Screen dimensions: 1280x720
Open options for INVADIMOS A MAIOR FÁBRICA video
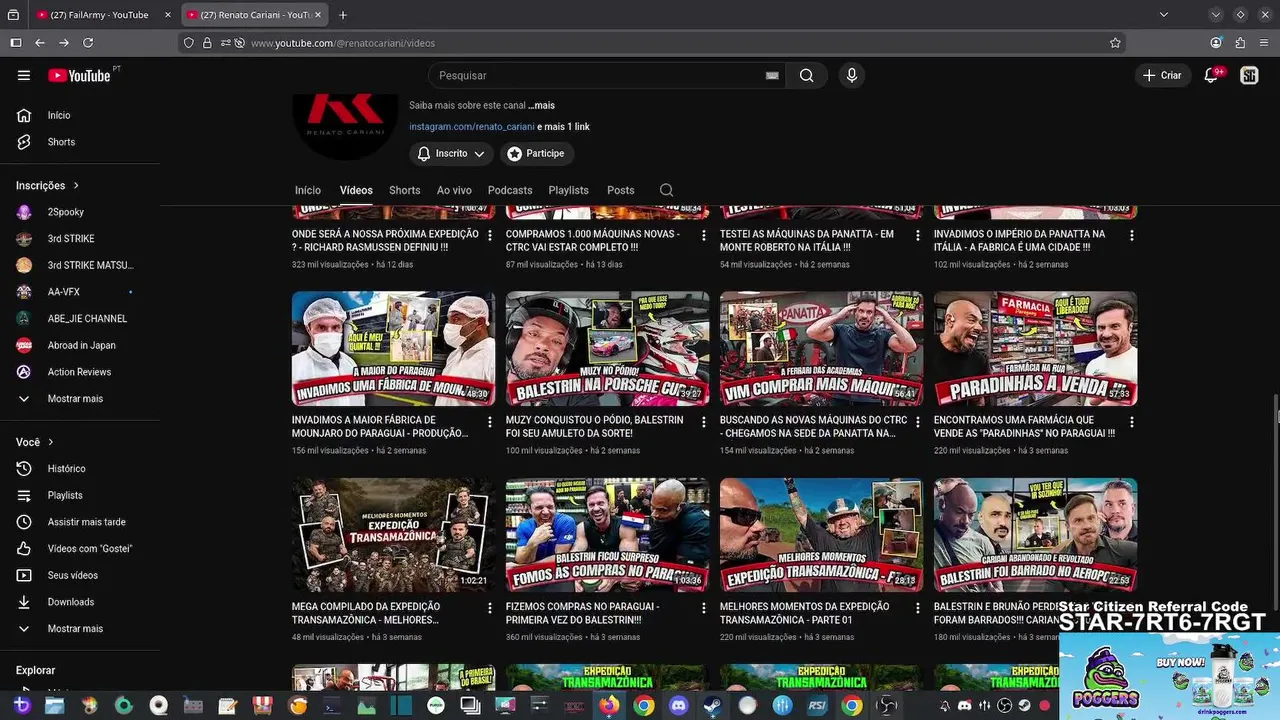(x=490, y=422)
